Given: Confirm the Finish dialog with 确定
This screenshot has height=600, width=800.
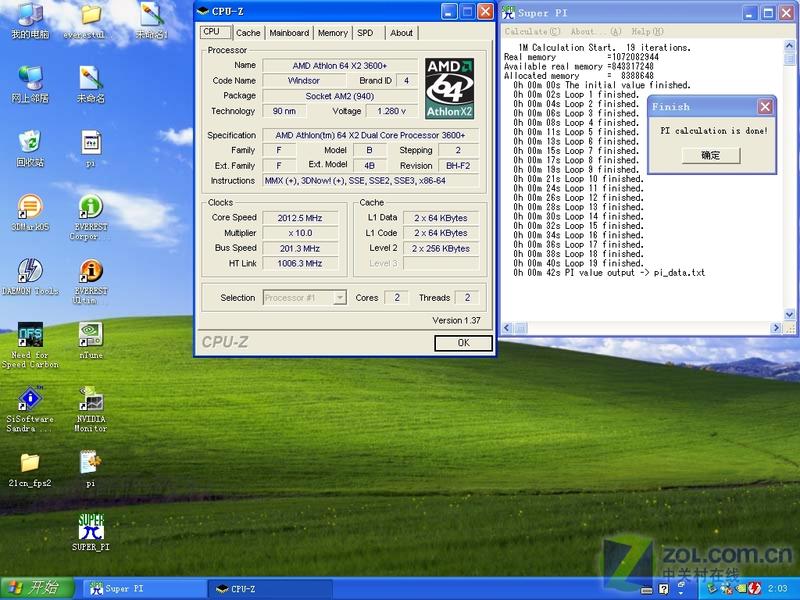Looking at the screenshot, I should pos(711,155).
